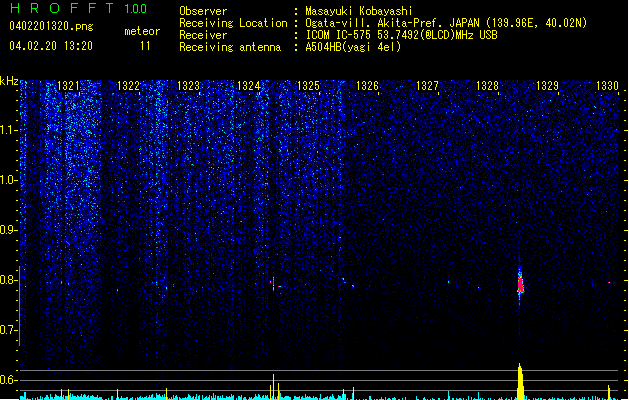Image resolution: width=629 pixels, height=400 pixels.
Task: Click the meteor count 11
Action: [145, 46]
